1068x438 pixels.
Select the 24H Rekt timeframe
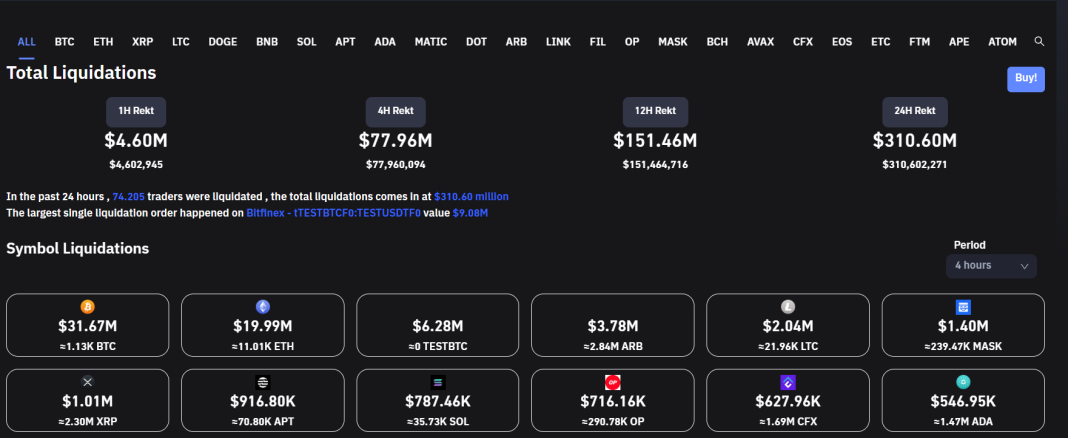914,111
